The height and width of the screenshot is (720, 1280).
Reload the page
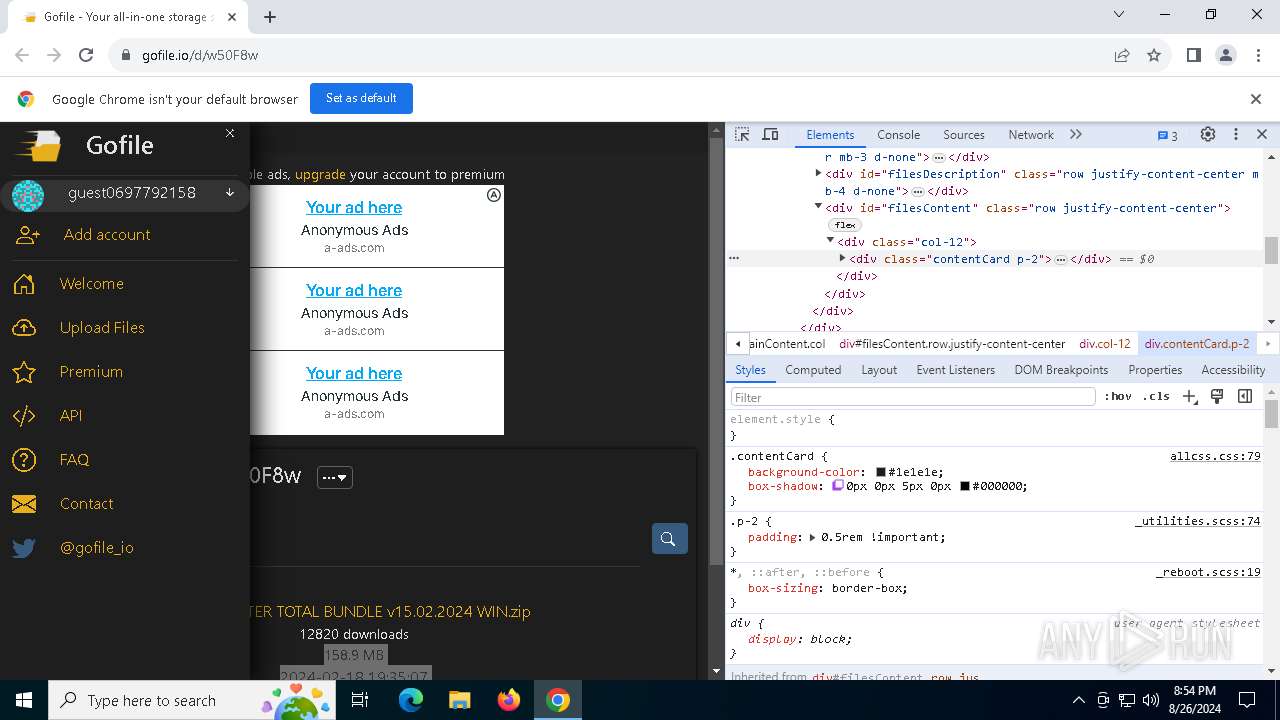[86, 55]
